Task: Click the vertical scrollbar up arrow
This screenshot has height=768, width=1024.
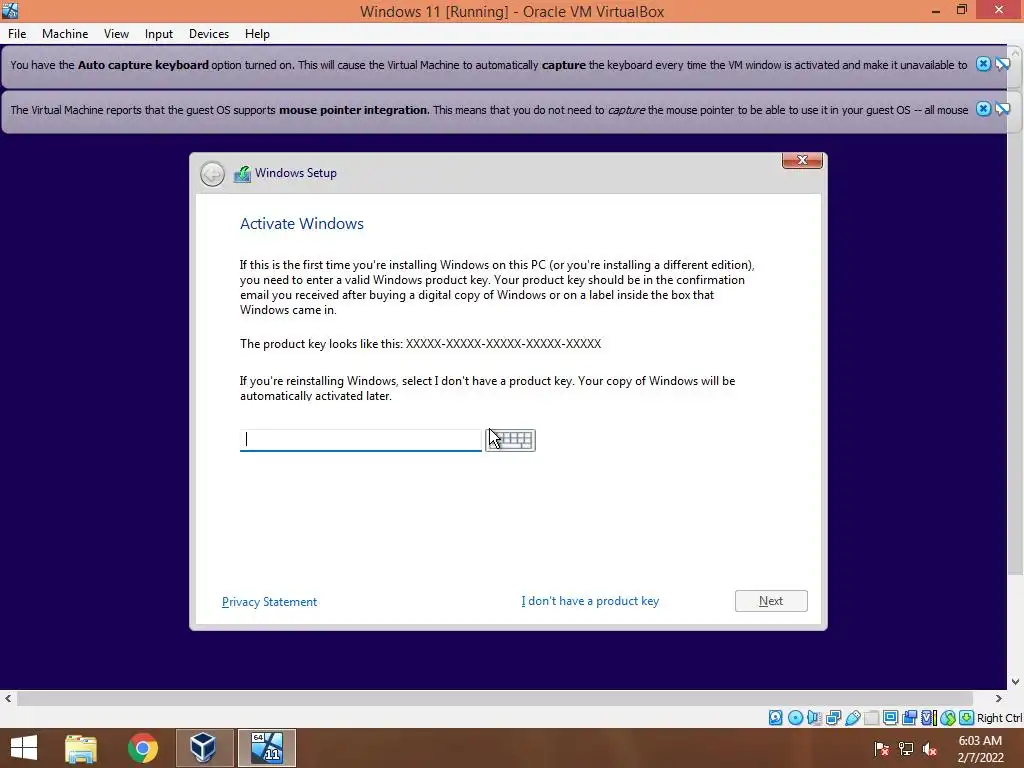Action: click(x=1015, y=52)
